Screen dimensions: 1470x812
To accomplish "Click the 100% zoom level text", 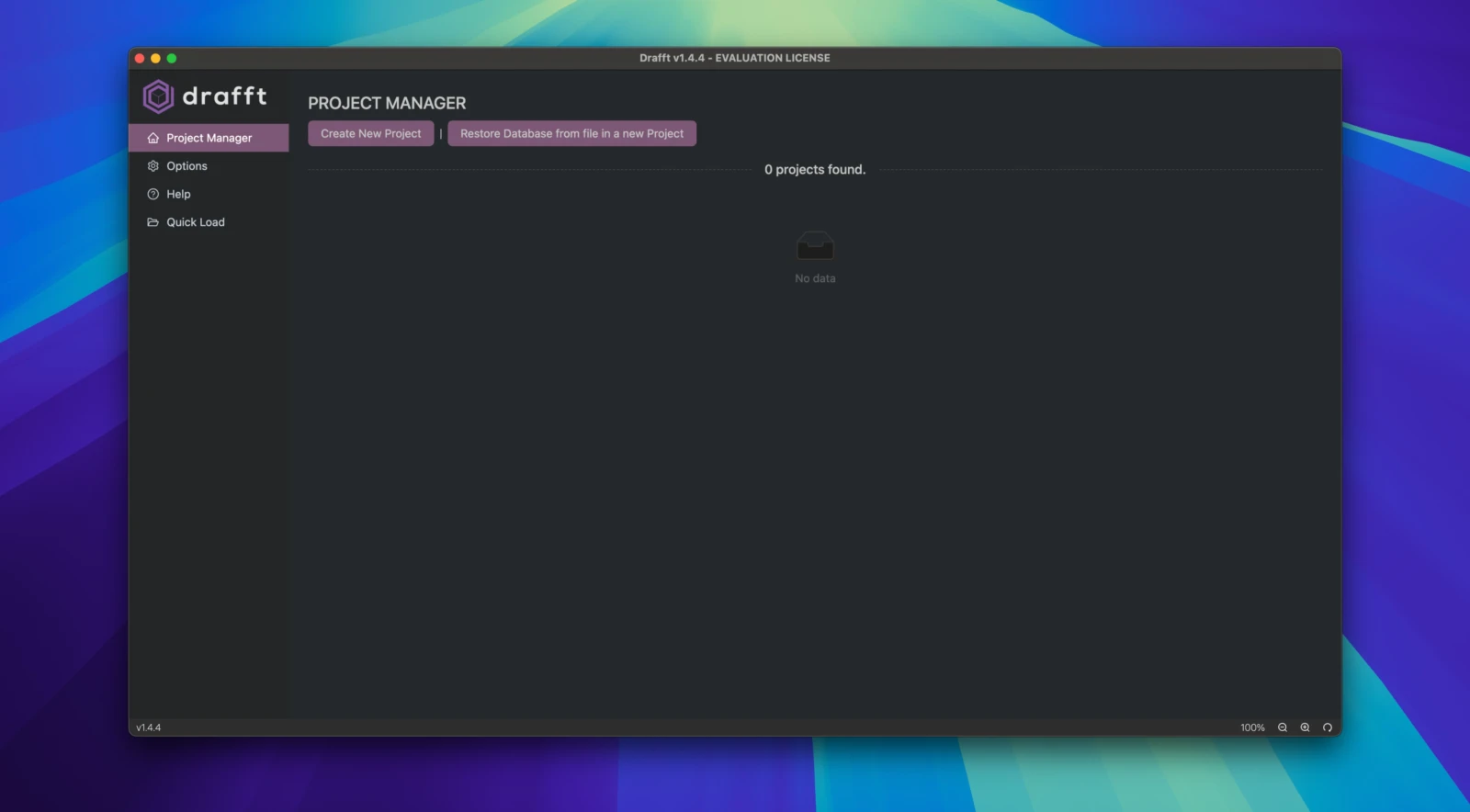I will coord(1252,727).
